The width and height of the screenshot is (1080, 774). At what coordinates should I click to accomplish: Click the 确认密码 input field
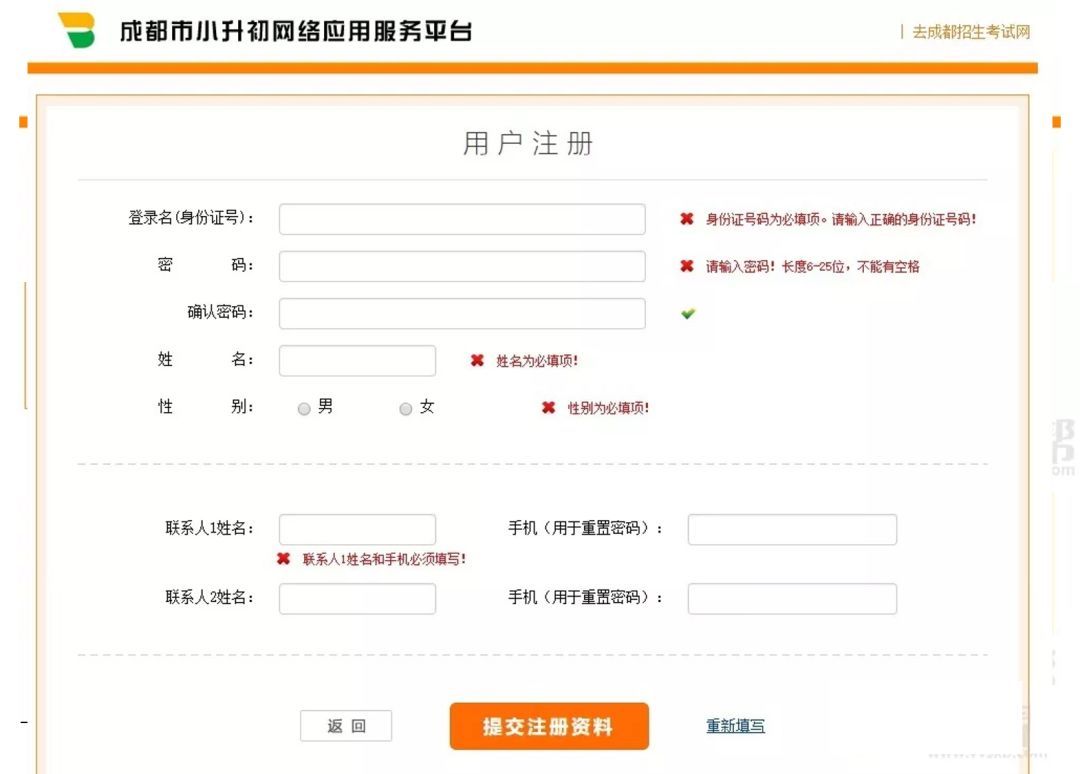pyautogui.click(x=462, y=313)
